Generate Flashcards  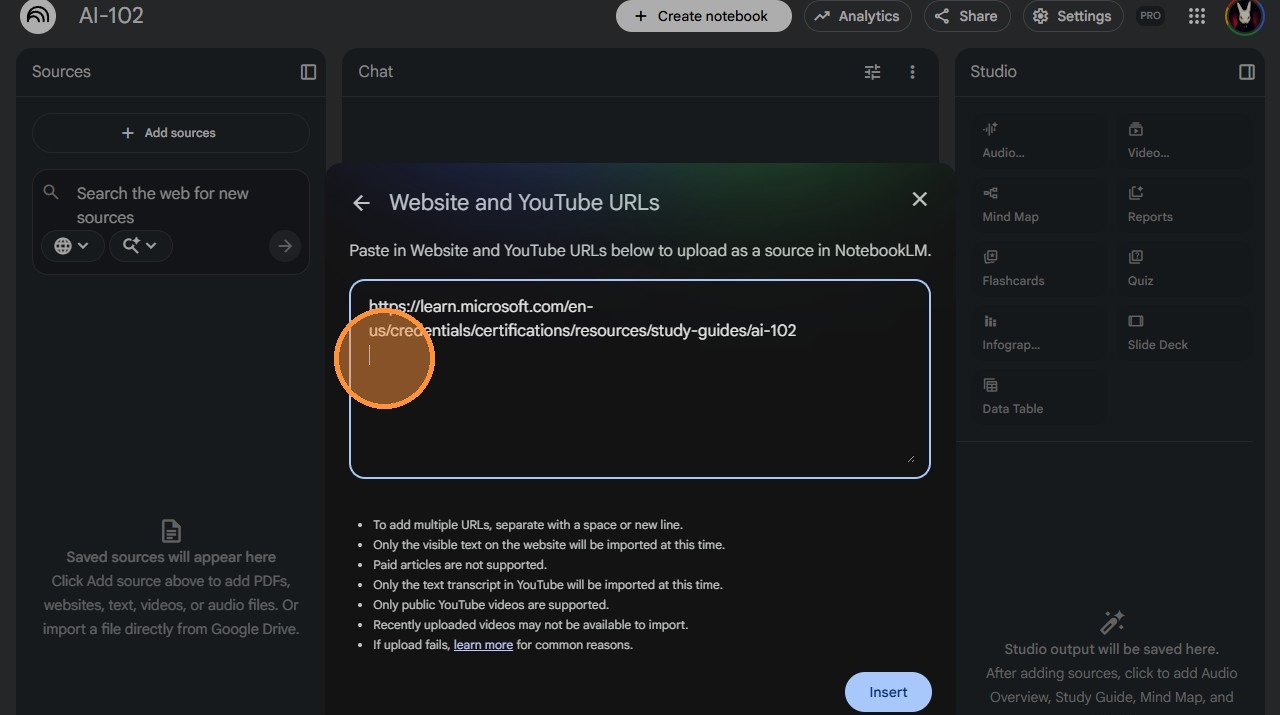pyautogui.click(x=1039, y=269)
